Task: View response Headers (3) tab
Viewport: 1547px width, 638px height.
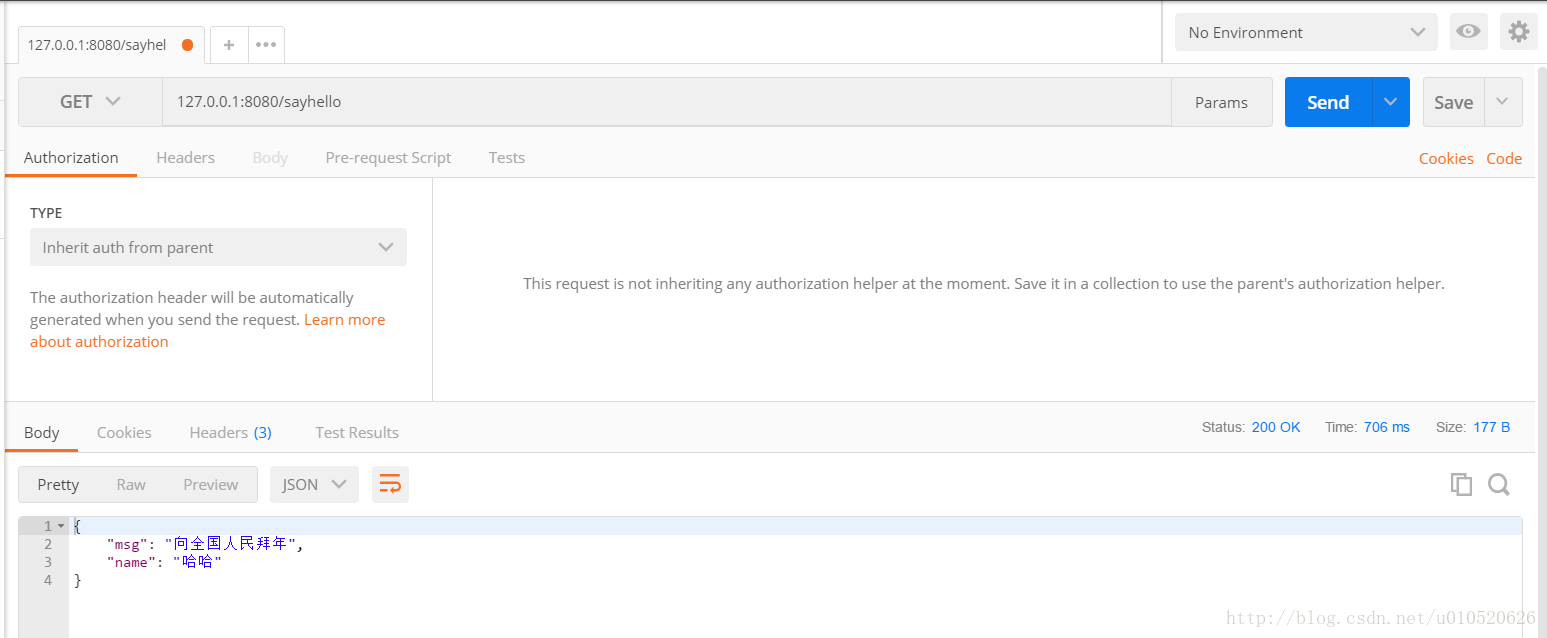Action: coord(230,433)
